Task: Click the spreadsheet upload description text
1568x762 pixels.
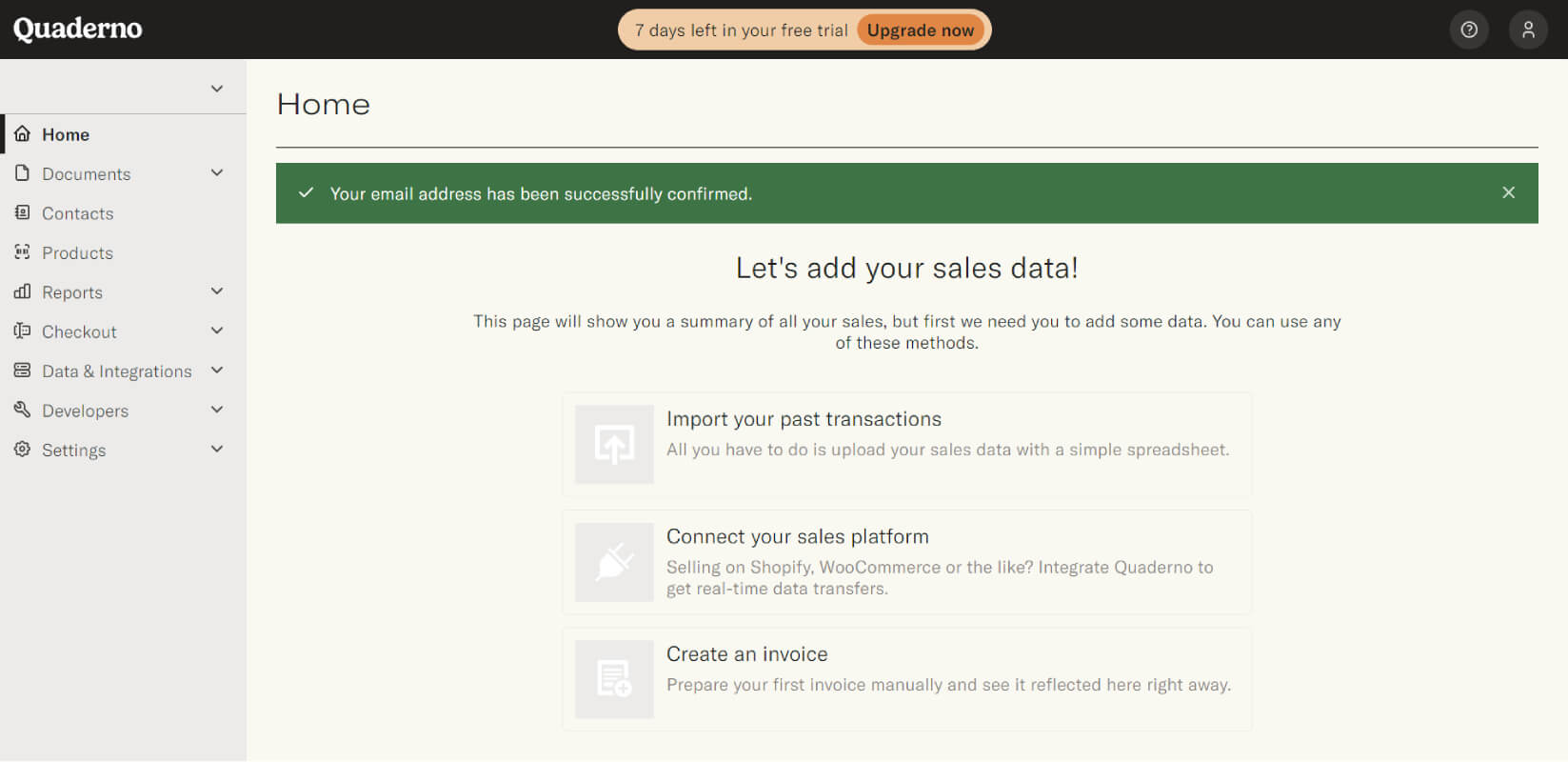Action: coord(947,450)
